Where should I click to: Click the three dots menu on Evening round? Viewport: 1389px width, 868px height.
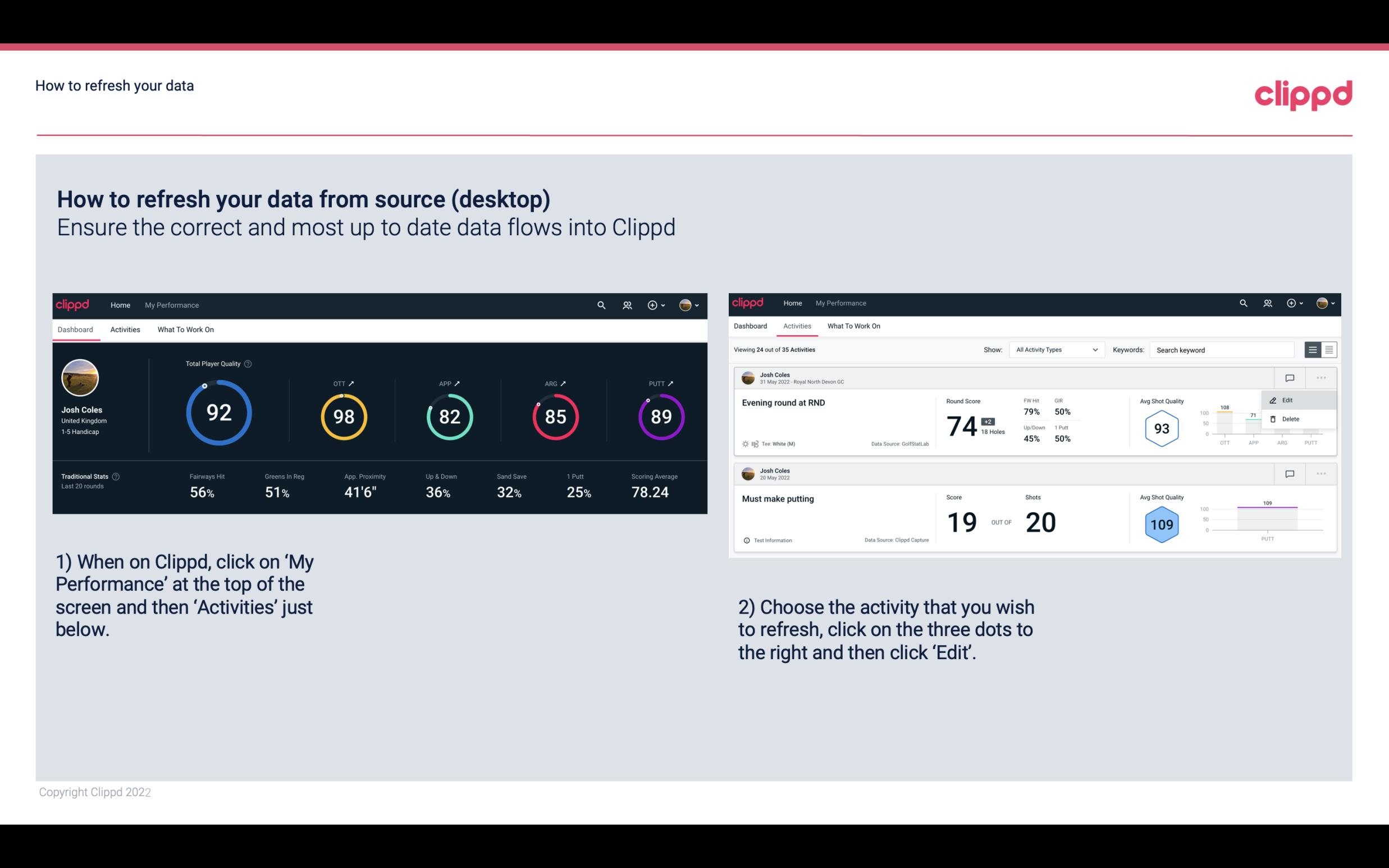tap(1321, 377)
